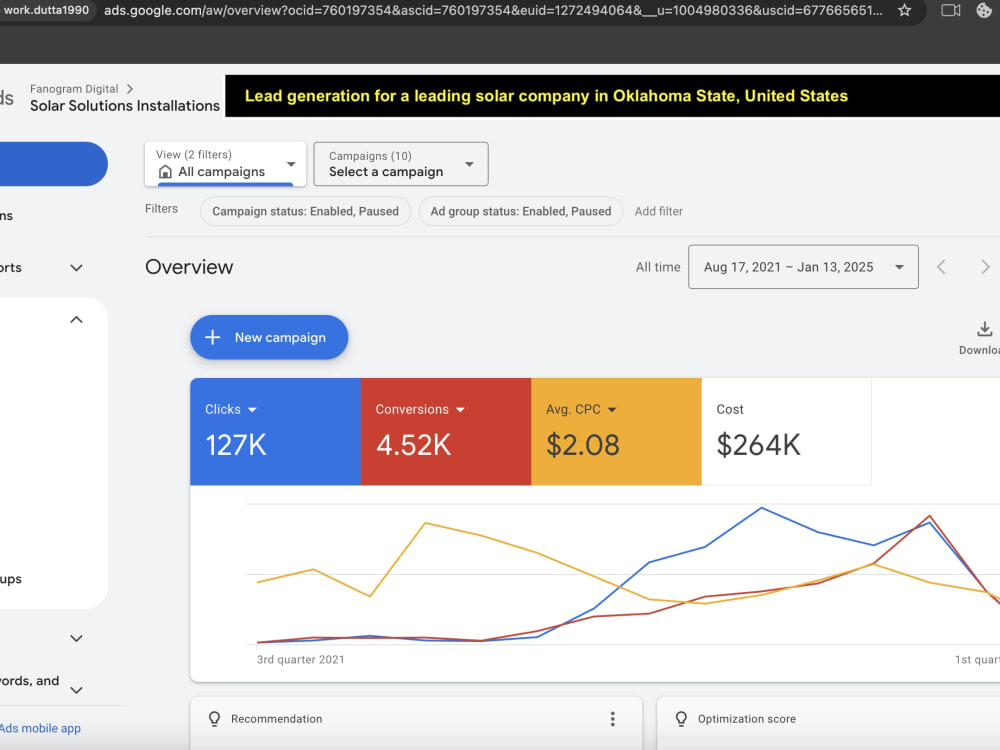Click the browser address bar URL
Viewport: 1000px width, 750px height.
(x=493, y=10)
